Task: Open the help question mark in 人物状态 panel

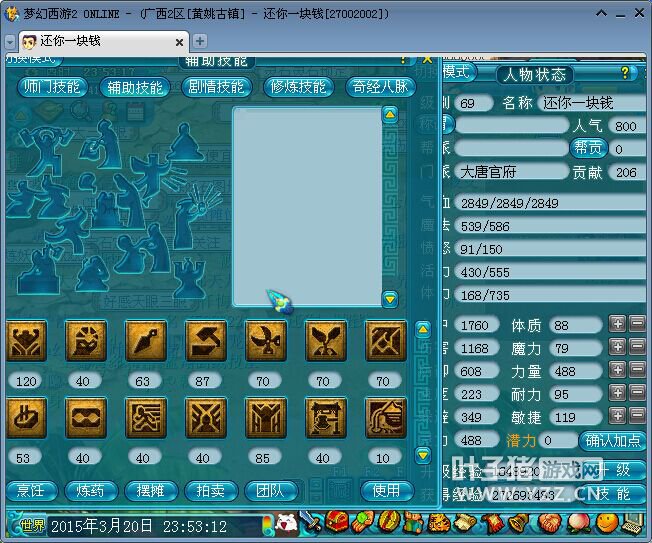Action: click(x=627, y=73)
